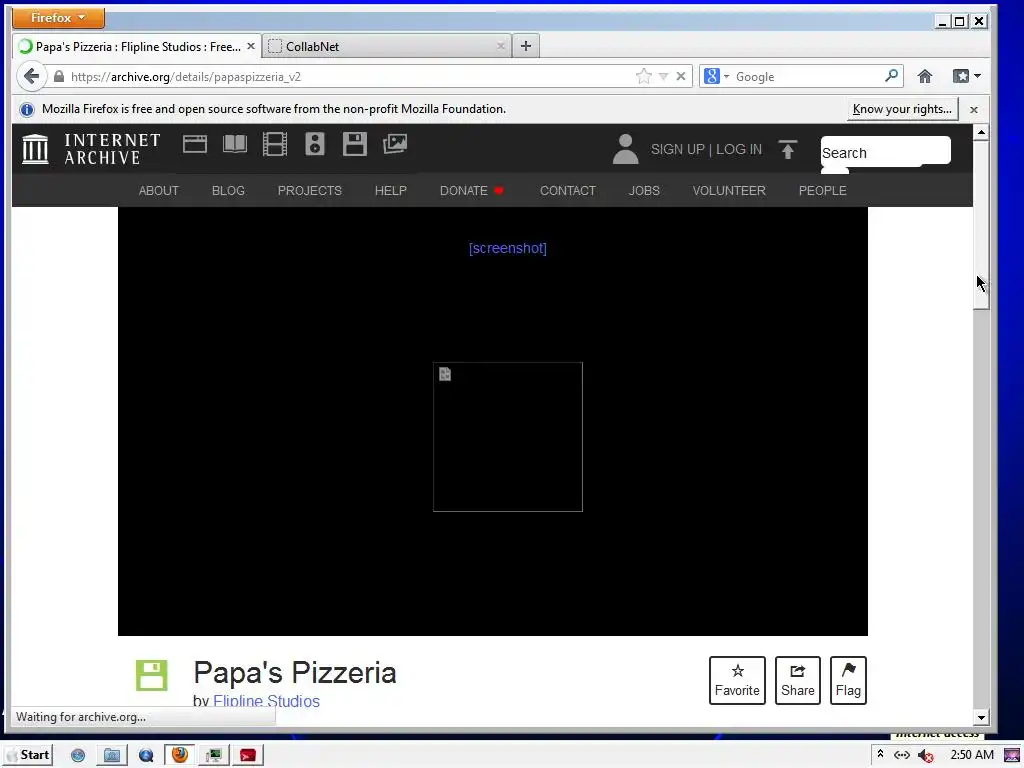Screen dimensions: 1024x768
Task: Open the PROJECTS menu item
Action: [310, 191]
